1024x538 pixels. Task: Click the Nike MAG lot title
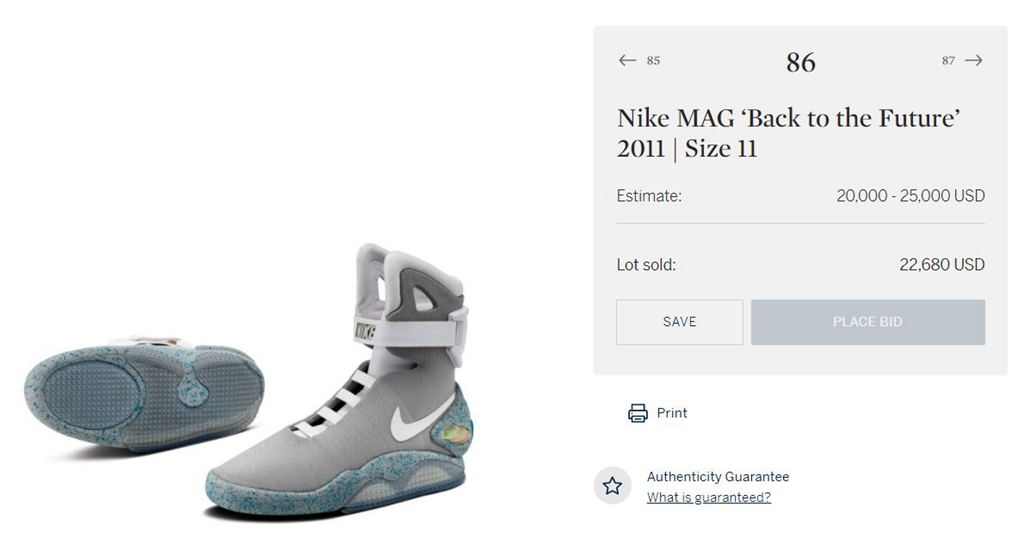click(x=788, y=133)
